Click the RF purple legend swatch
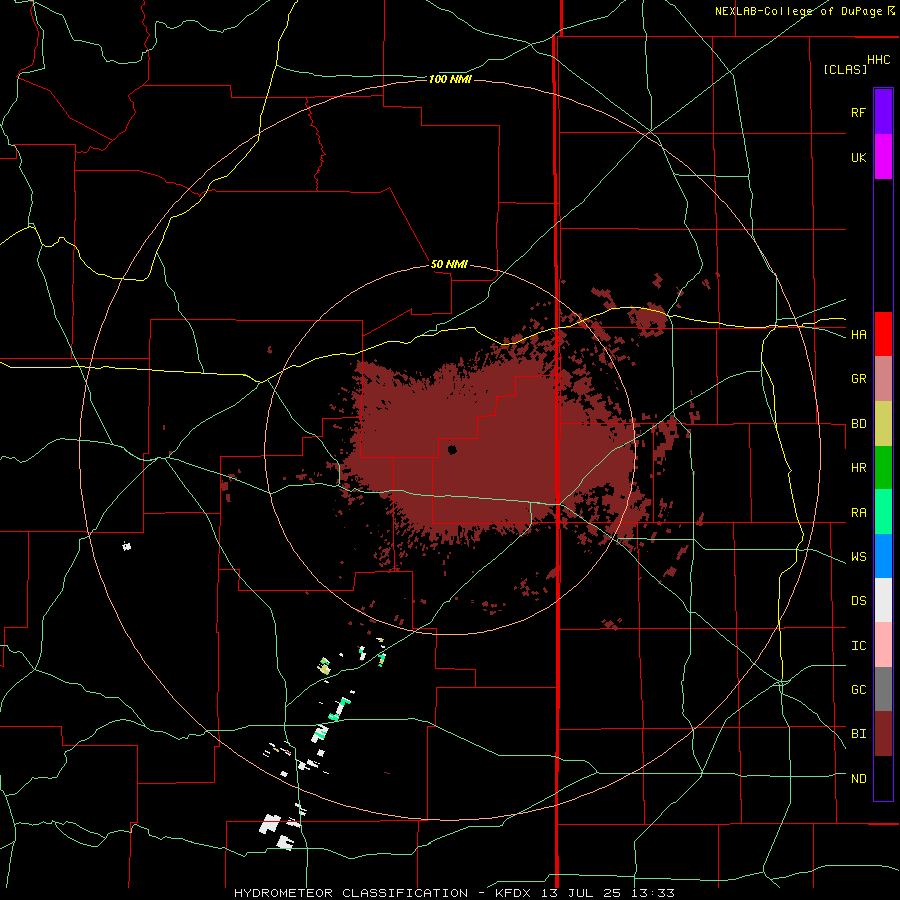The image size is (900, 900). pyautogui.click(x=883, y=112)
